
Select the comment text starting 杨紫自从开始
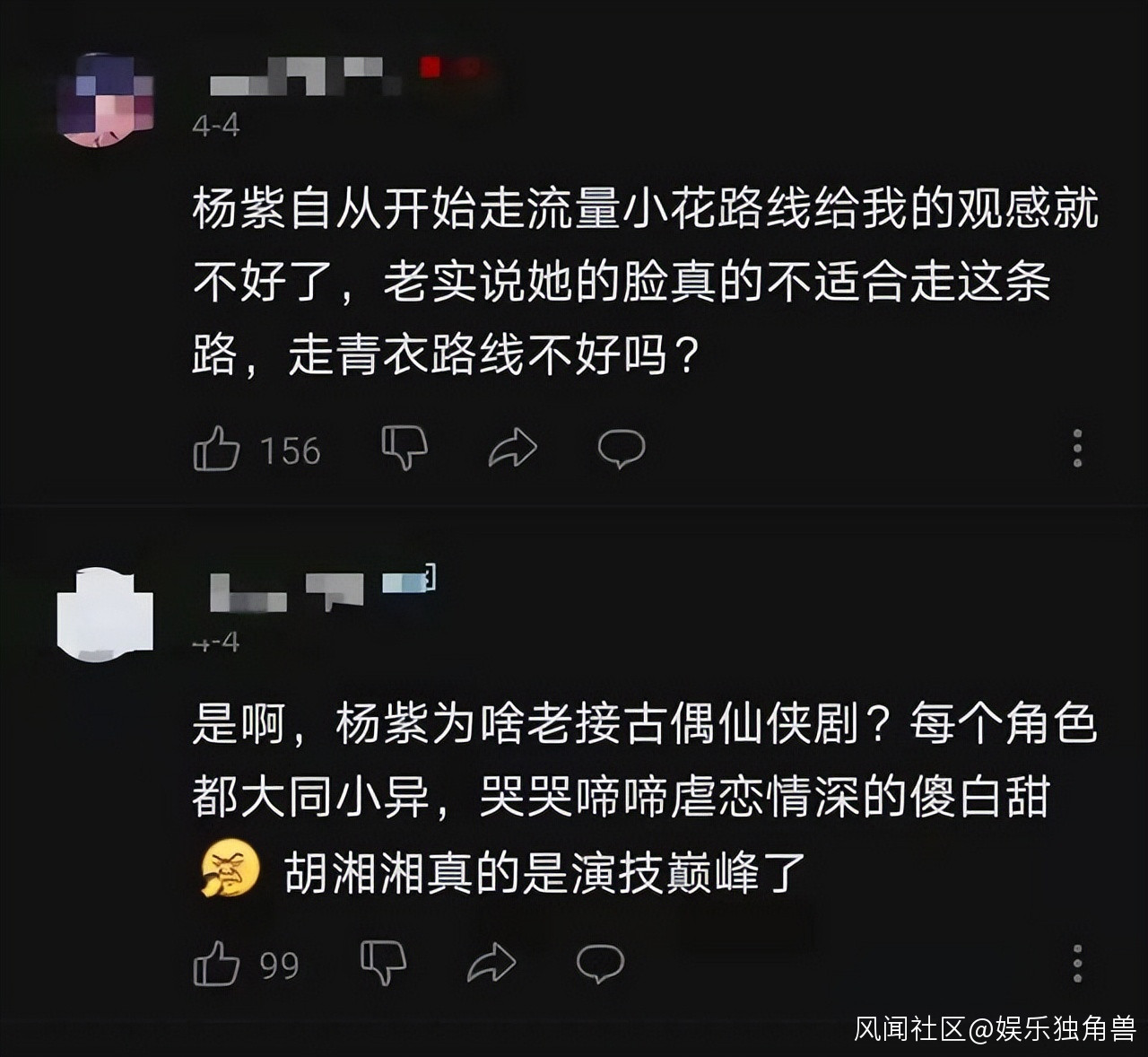[x=645, y=284]
